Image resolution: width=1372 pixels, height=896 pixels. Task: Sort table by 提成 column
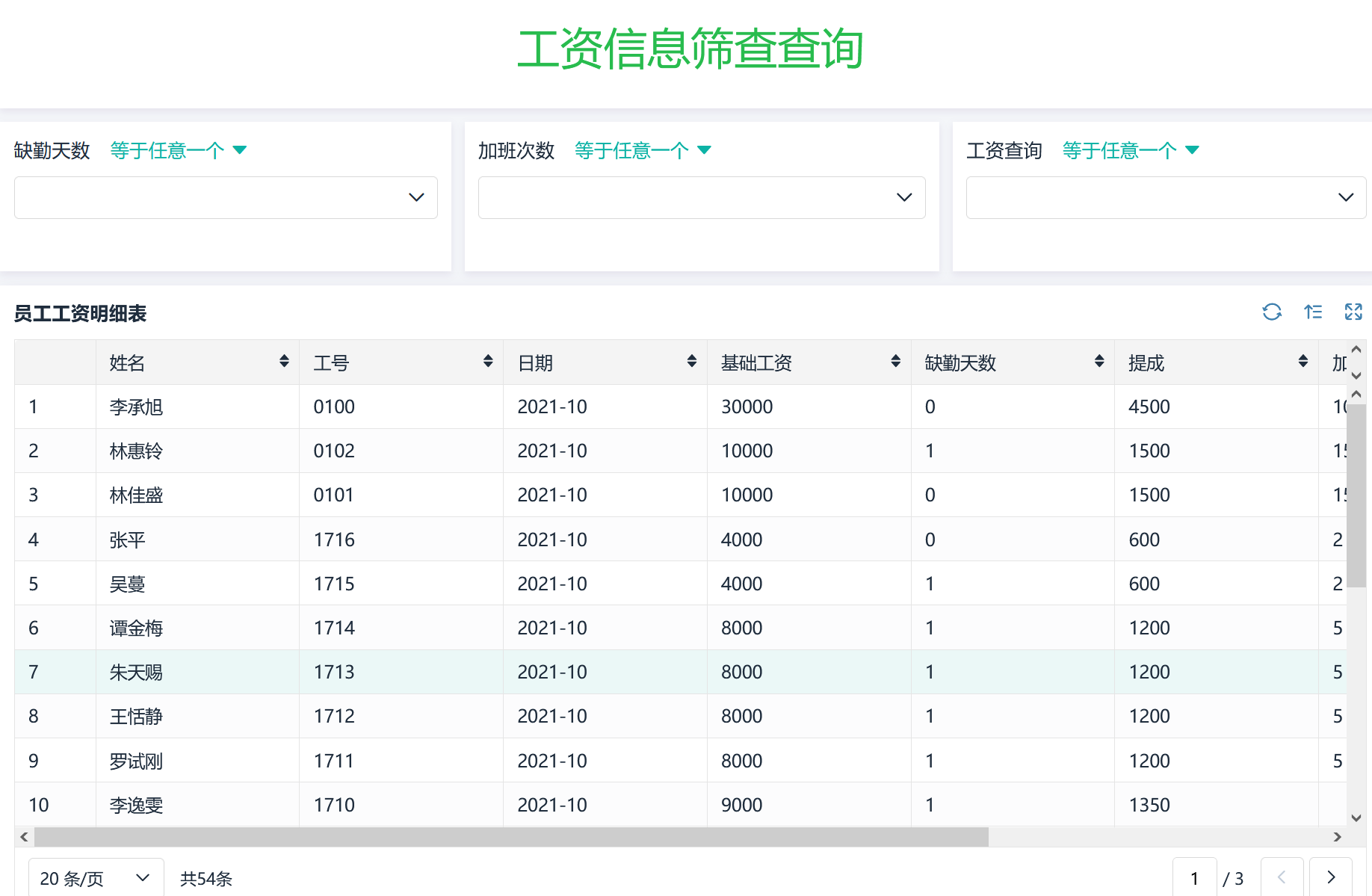point(1303,362)
